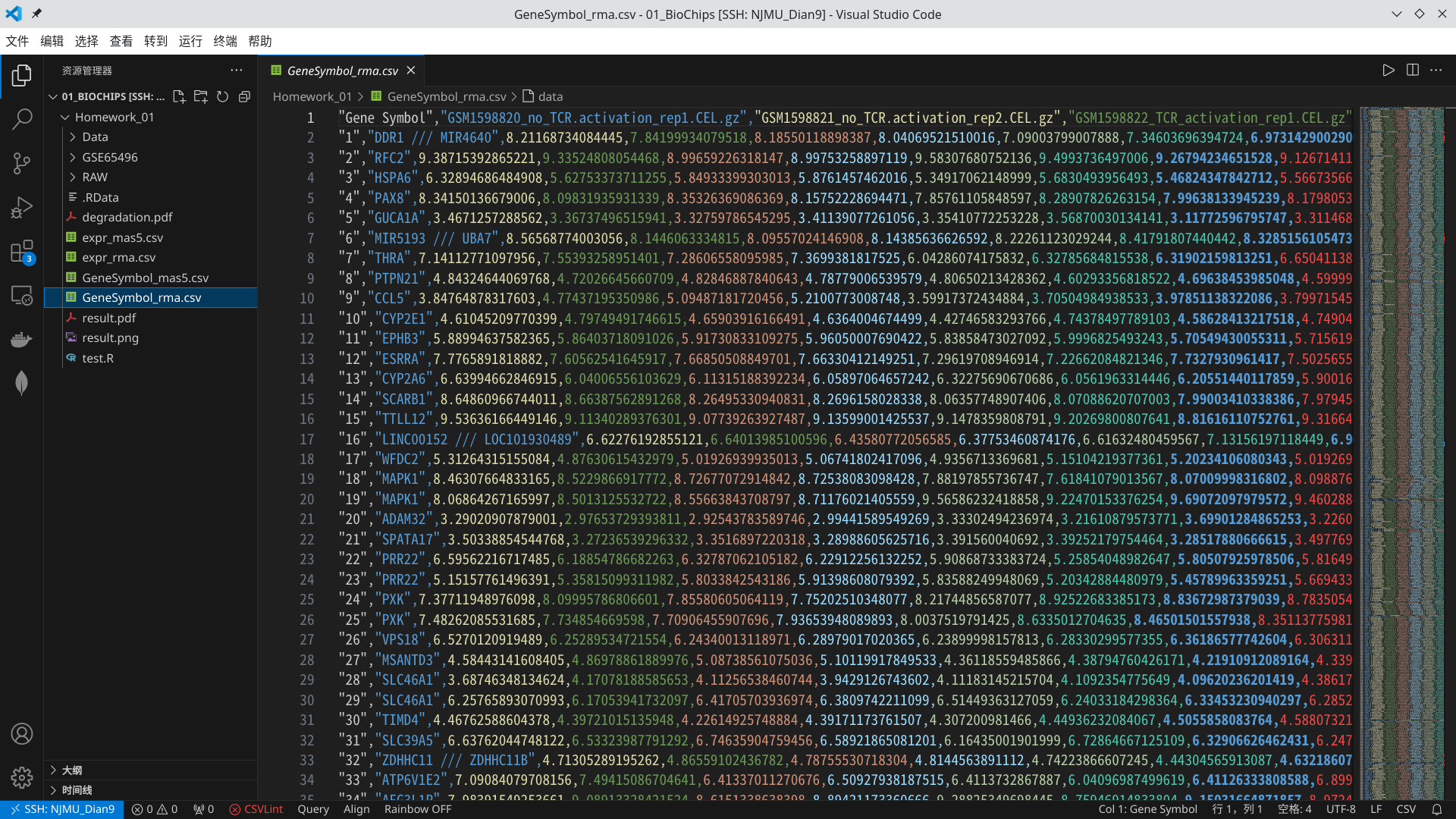Open expr_mas5.csv in explorer
The height and width of the screenshot is (819, 1456).
pyautogui.click(x=150, y=237)
